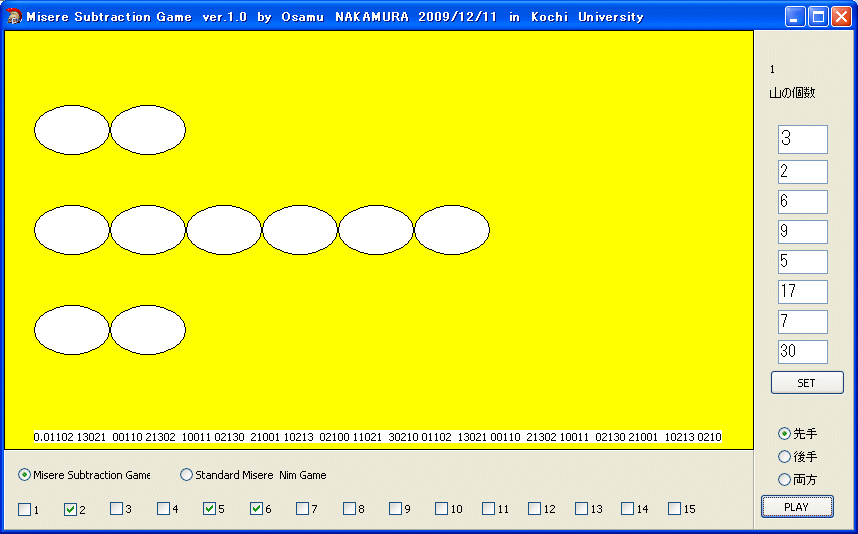Click the input field containing 2
This screenshot has height=534, width=858.
point(803,172)
